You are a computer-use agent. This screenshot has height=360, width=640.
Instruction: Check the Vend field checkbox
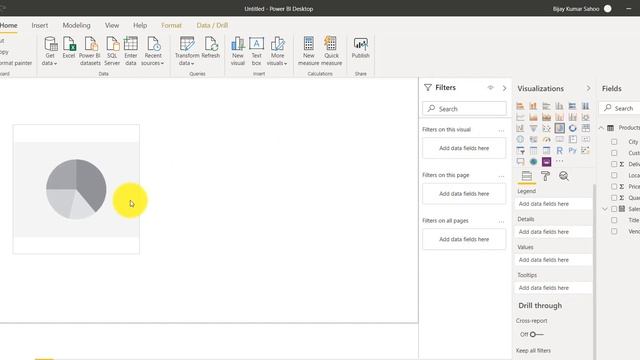coord(614,231)
